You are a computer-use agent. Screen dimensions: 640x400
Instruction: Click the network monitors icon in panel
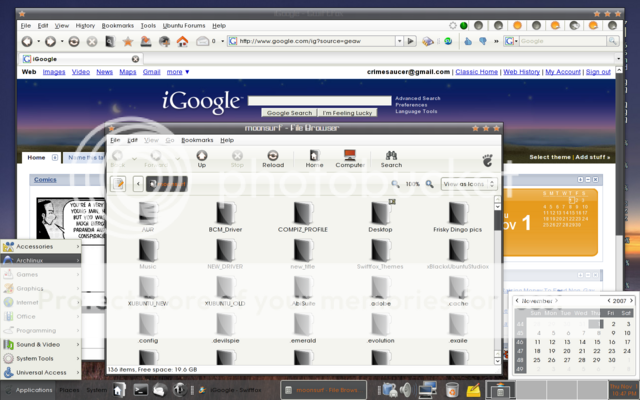[x=427, y=389]
